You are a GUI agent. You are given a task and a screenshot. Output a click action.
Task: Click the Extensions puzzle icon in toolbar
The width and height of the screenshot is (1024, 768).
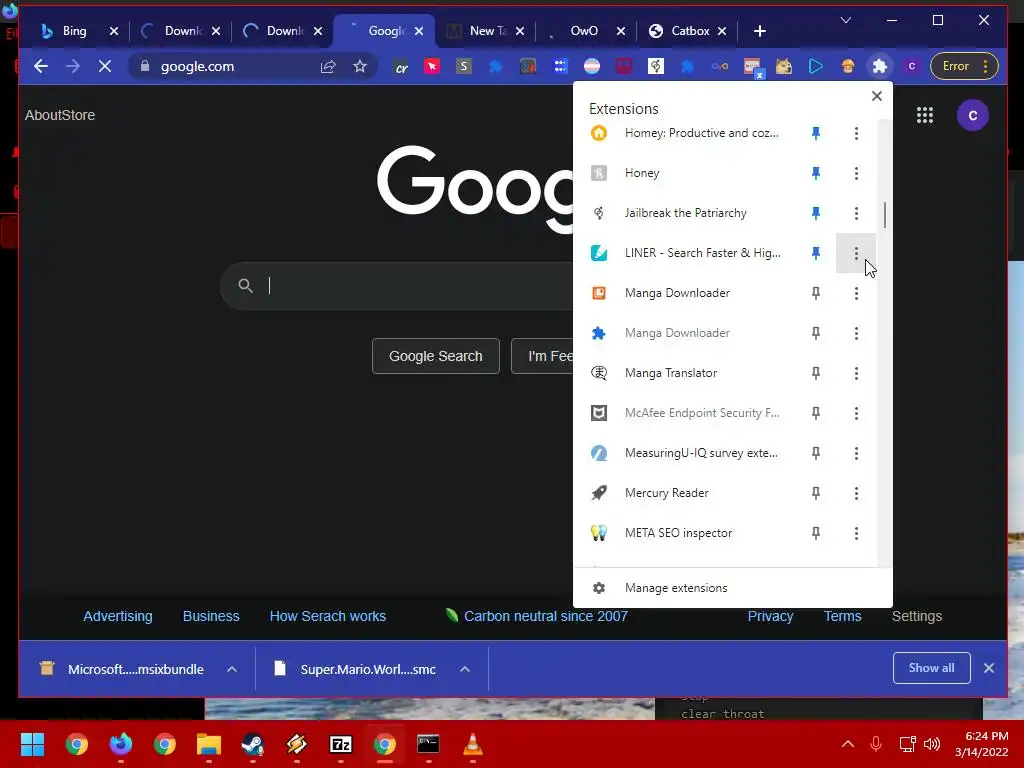pos(880,66)
